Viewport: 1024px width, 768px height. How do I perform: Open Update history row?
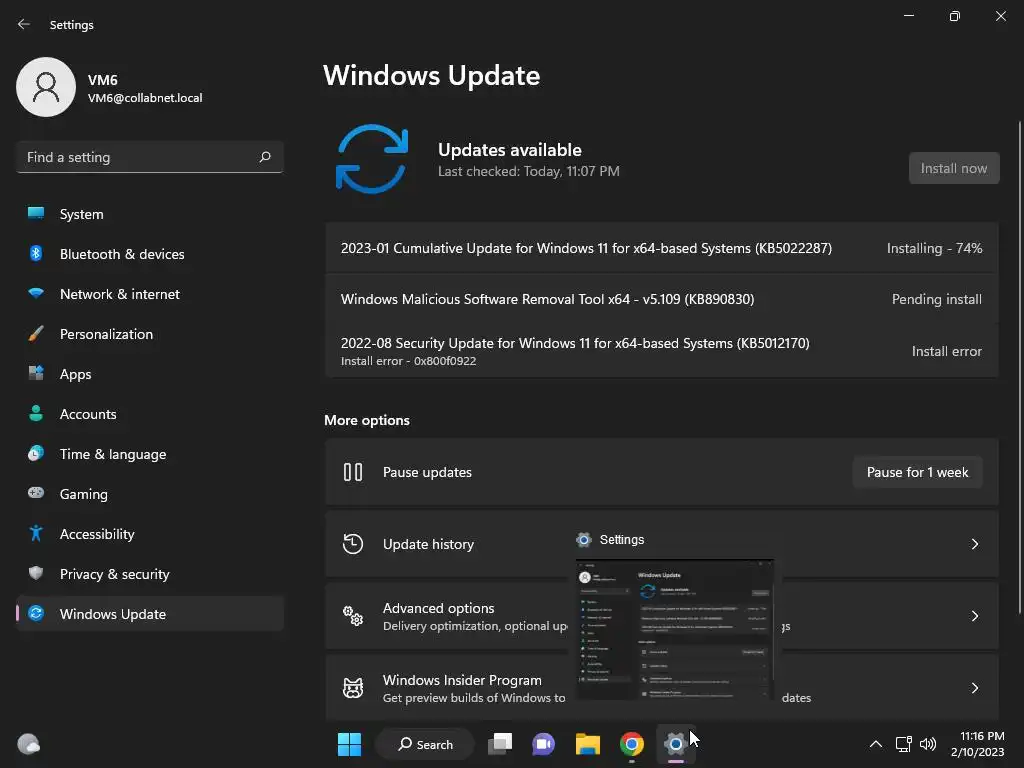(x=662, y=544)
